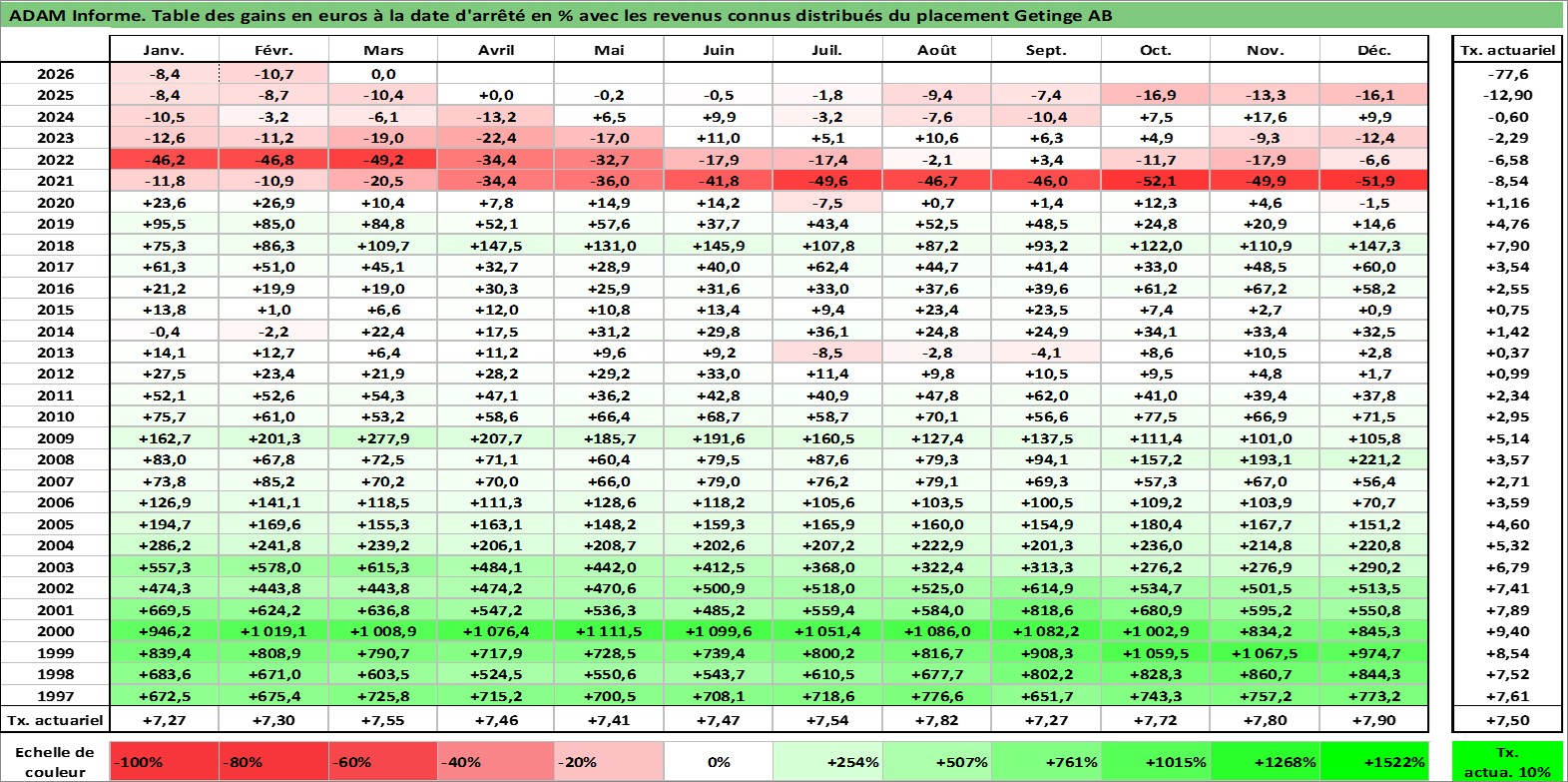Select the -60% color scale swatch

coord(383,762)
